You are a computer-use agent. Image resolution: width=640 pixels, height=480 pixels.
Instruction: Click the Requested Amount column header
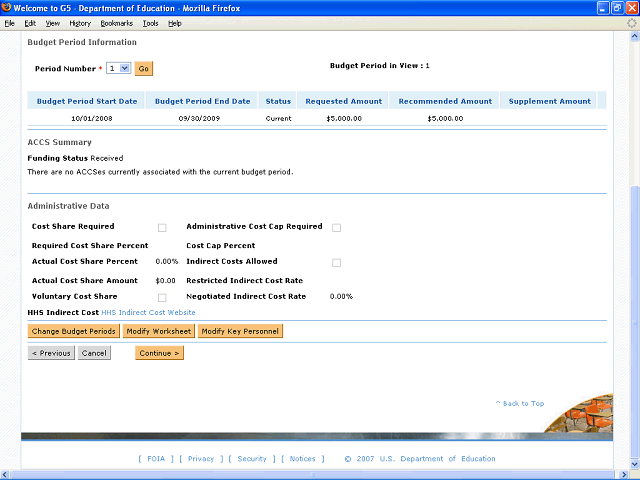[x=344, y=101]
